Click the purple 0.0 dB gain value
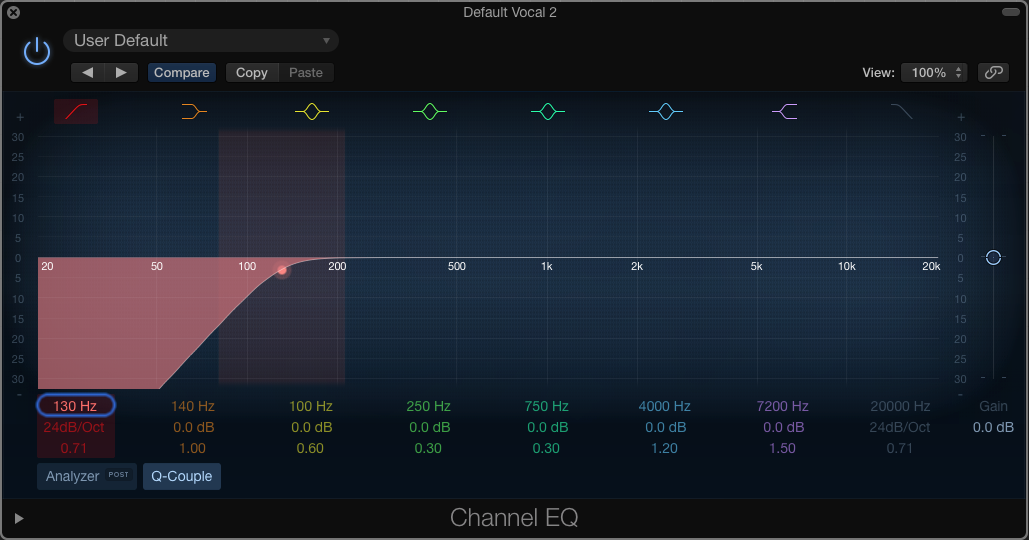Screen dimensions: 1029x540 tap(783, 427)
